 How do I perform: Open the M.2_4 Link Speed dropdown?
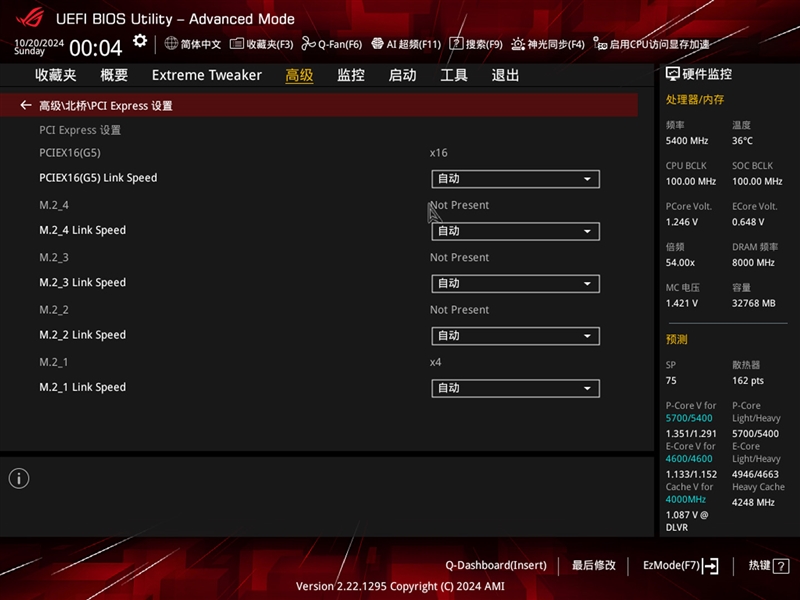coord(515,231)
